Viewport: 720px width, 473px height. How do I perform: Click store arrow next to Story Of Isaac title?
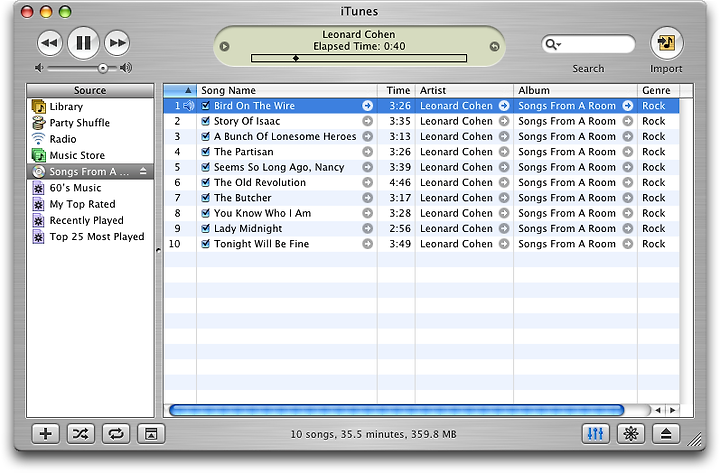click(x=367, y=121)
